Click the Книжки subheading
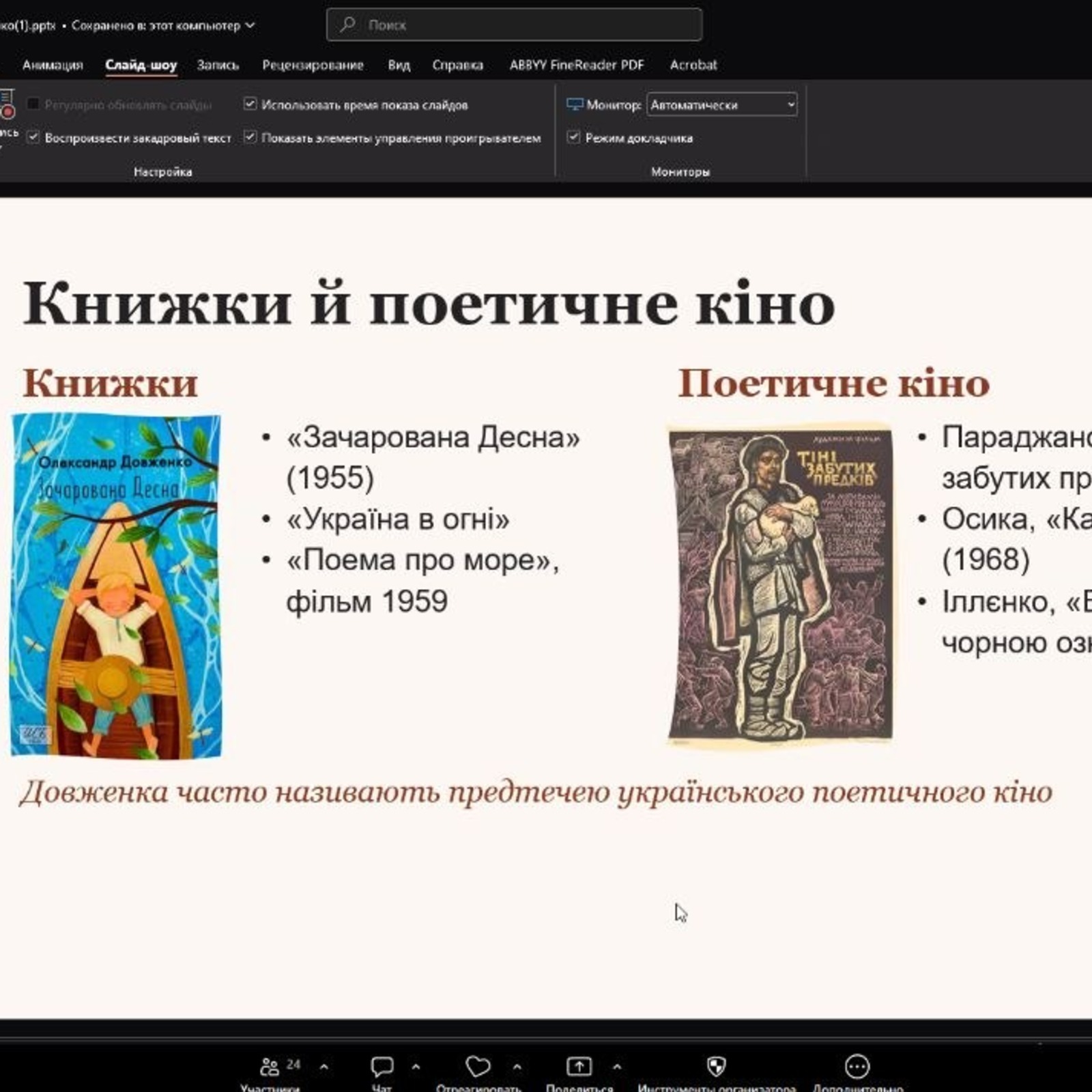This screenshot has width=1092, height=1092. pyautogui.click(x=111, y=383)
